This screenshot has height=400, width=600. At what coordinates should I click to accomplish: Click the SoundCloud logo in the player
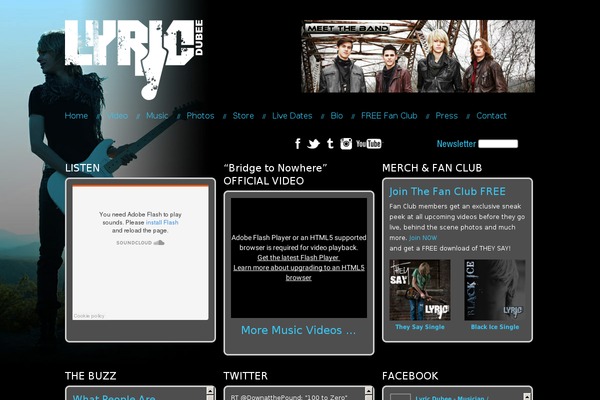point(140,243)
